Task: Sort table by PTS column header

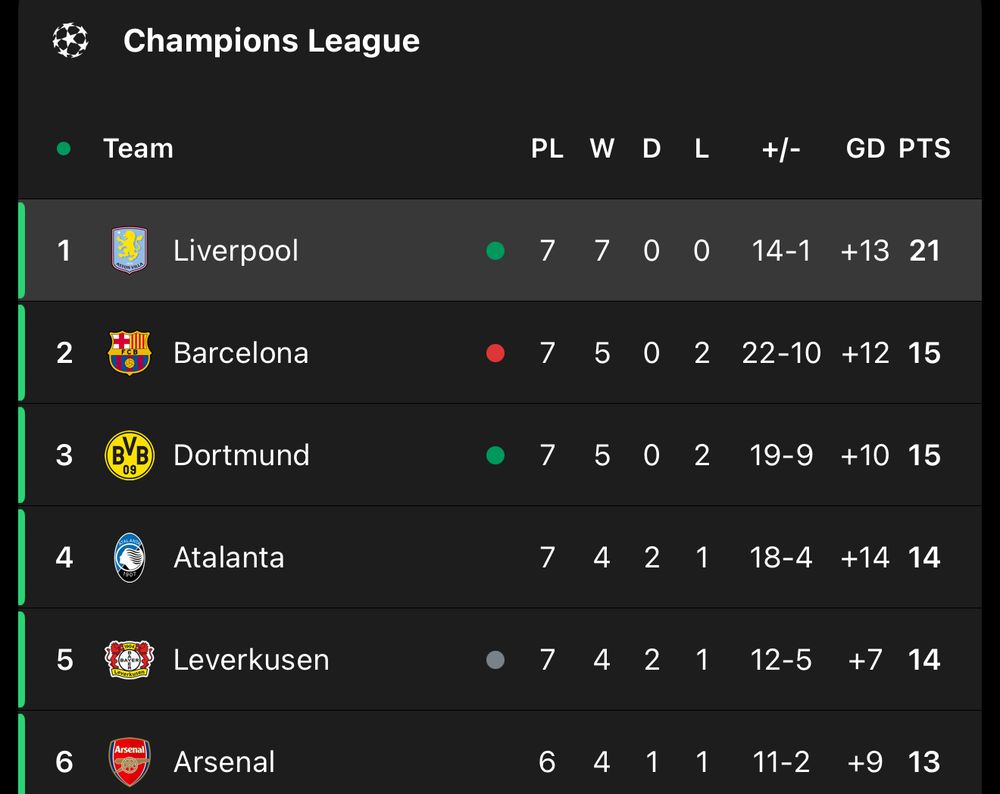Action: click(x=924, y=149)
